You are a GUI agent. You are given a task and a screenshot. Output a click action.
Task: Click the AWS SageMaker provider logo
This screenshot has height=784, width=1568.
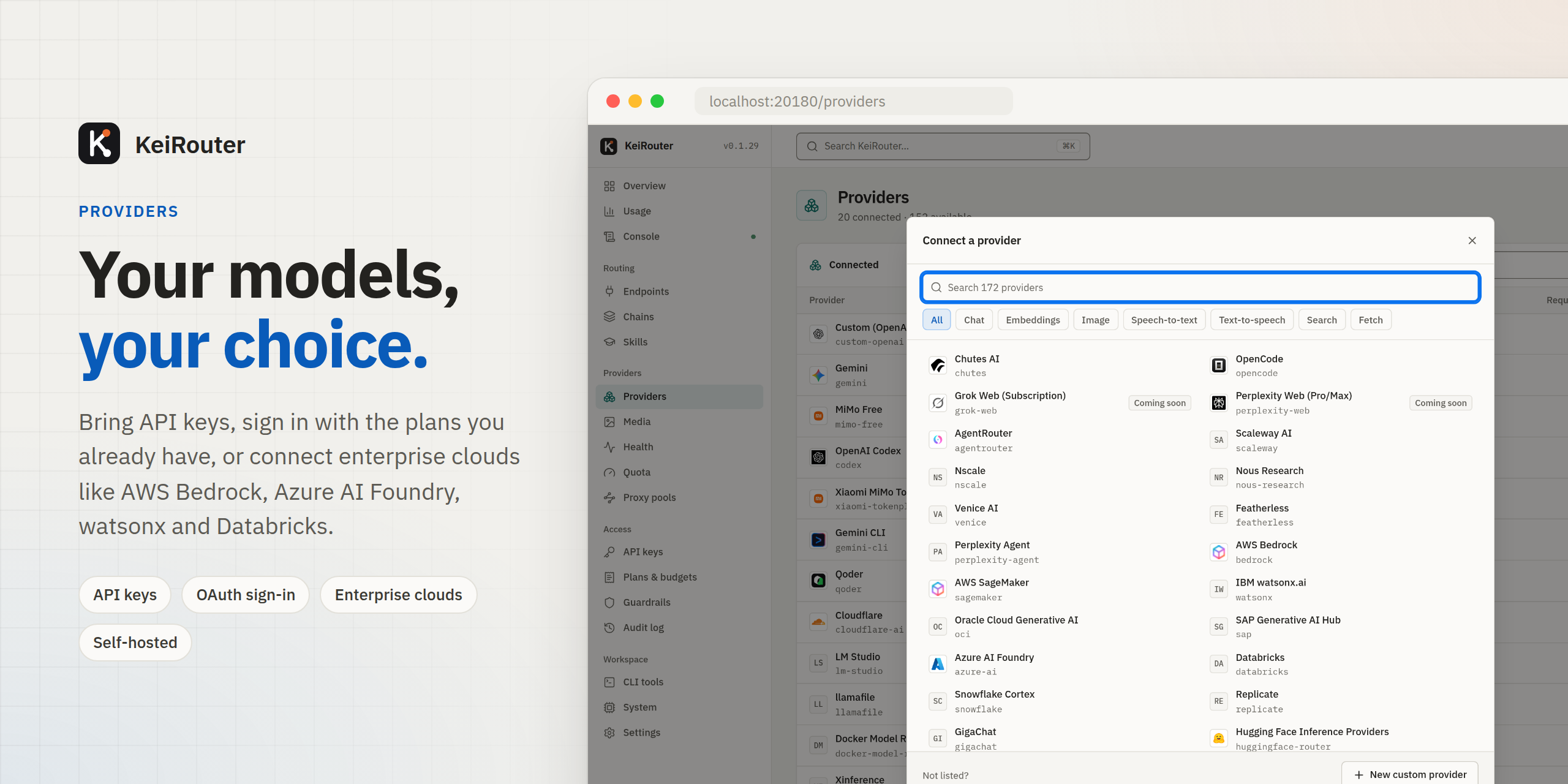[x=938, y=589]
